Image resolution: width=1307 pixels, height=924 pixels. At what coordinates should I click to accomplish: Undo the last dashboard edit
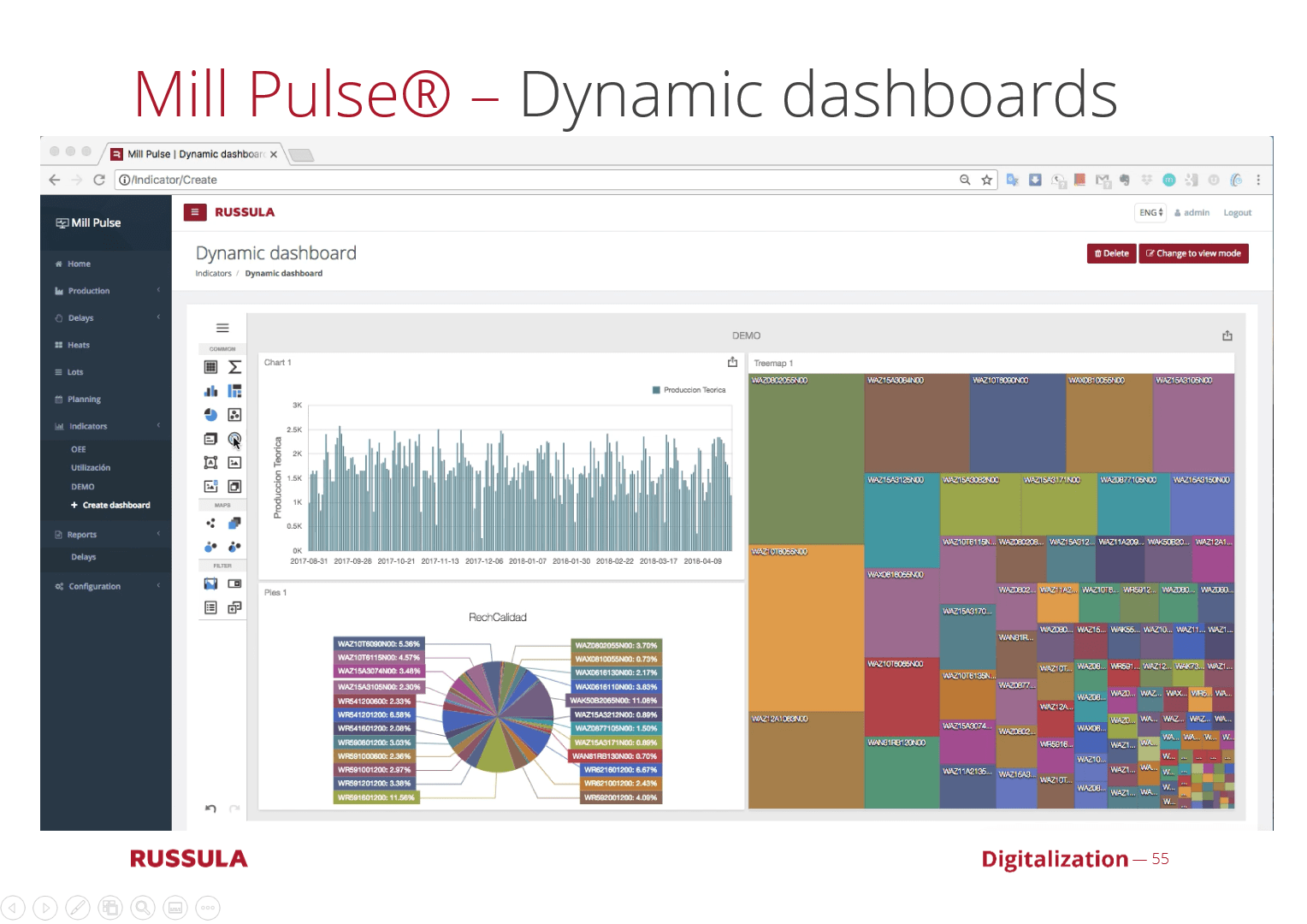210,808
